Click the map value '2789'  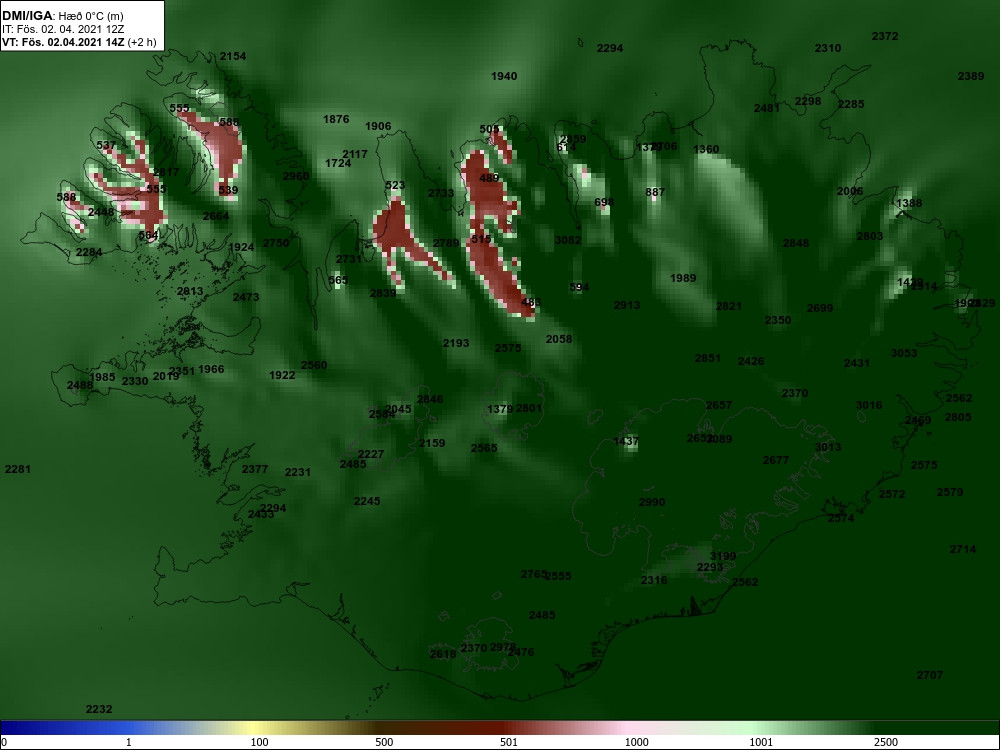446,243
